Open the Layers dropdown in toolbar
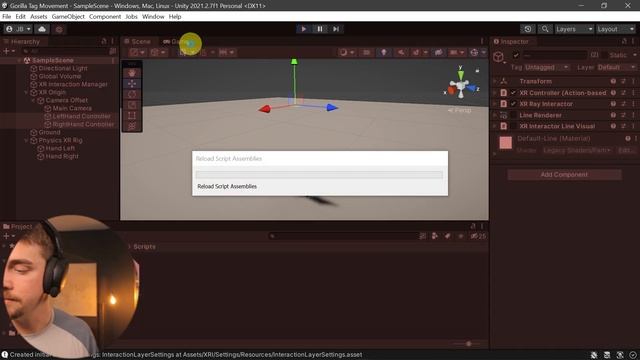This screenshot has height=360, width=640. (x=574, y=29)
